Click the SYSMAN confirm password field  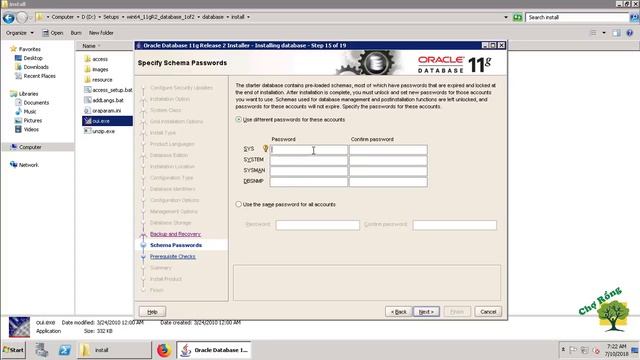(x=388, y=171)
